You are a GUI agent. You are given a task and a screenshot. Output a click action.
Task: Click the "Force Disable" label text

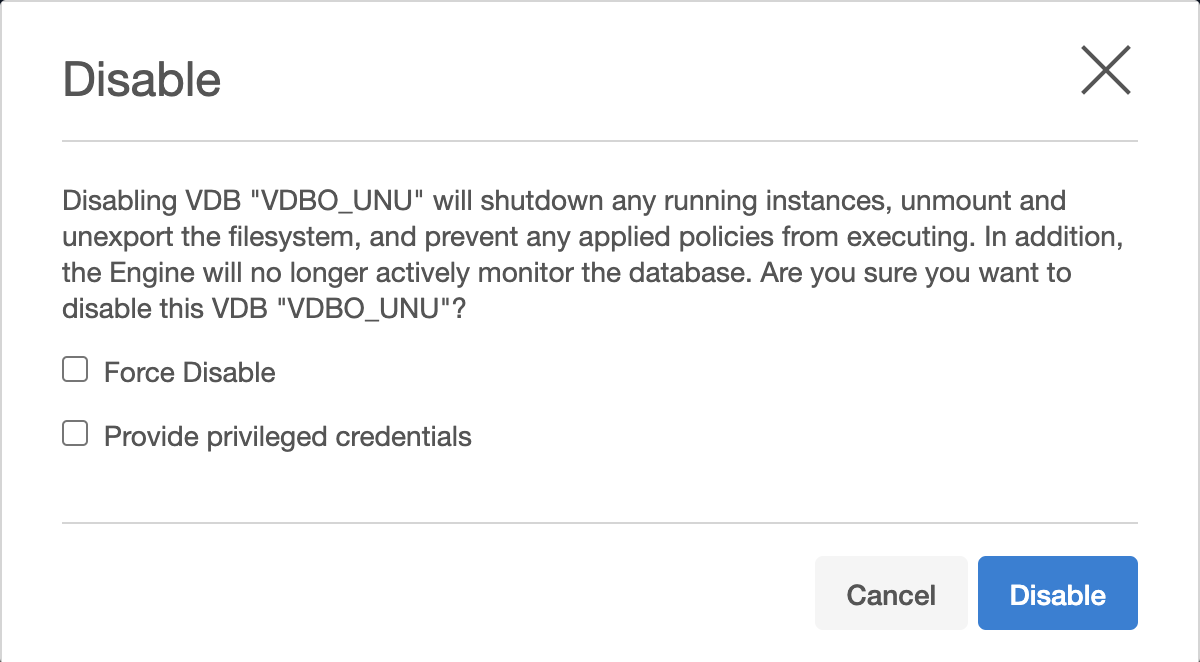[x=189, y=373]
